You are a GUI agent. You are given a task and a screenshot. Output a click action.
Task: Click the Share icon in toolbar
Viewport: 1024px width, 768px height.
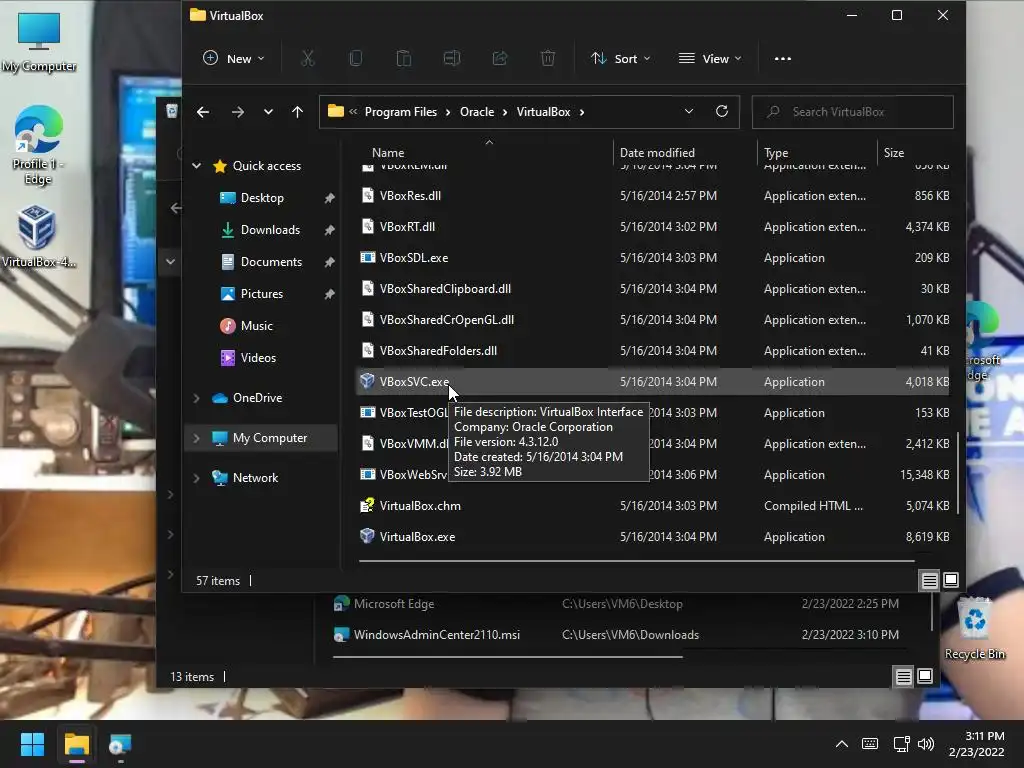click(500, 59)
